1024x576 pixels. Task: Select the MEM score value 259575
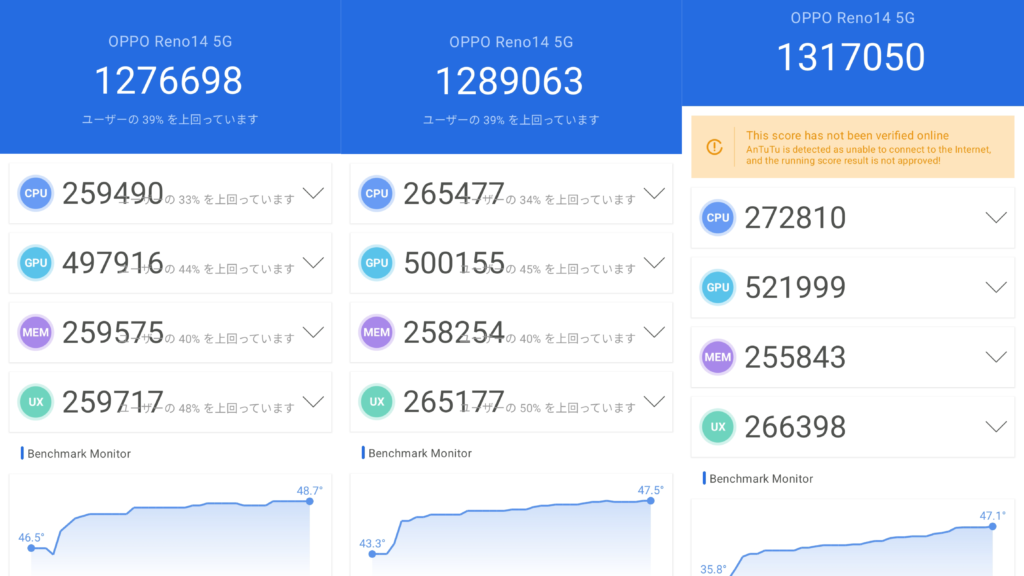(112, 332)
